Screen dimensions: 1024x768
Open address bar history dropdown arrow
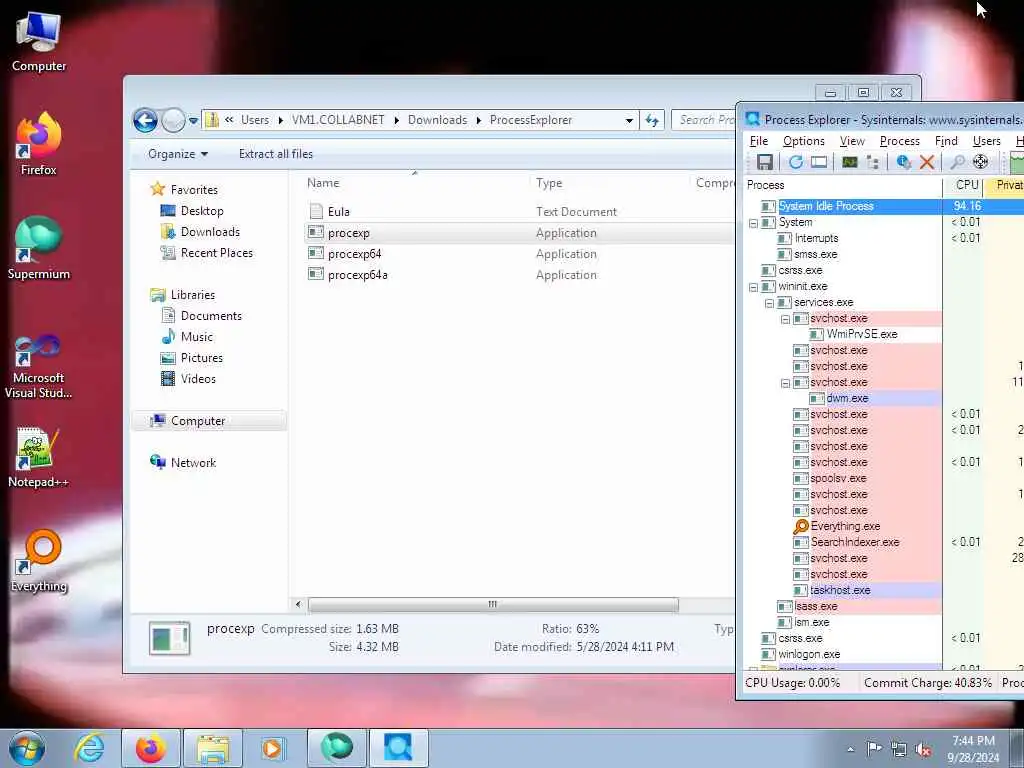629,120
